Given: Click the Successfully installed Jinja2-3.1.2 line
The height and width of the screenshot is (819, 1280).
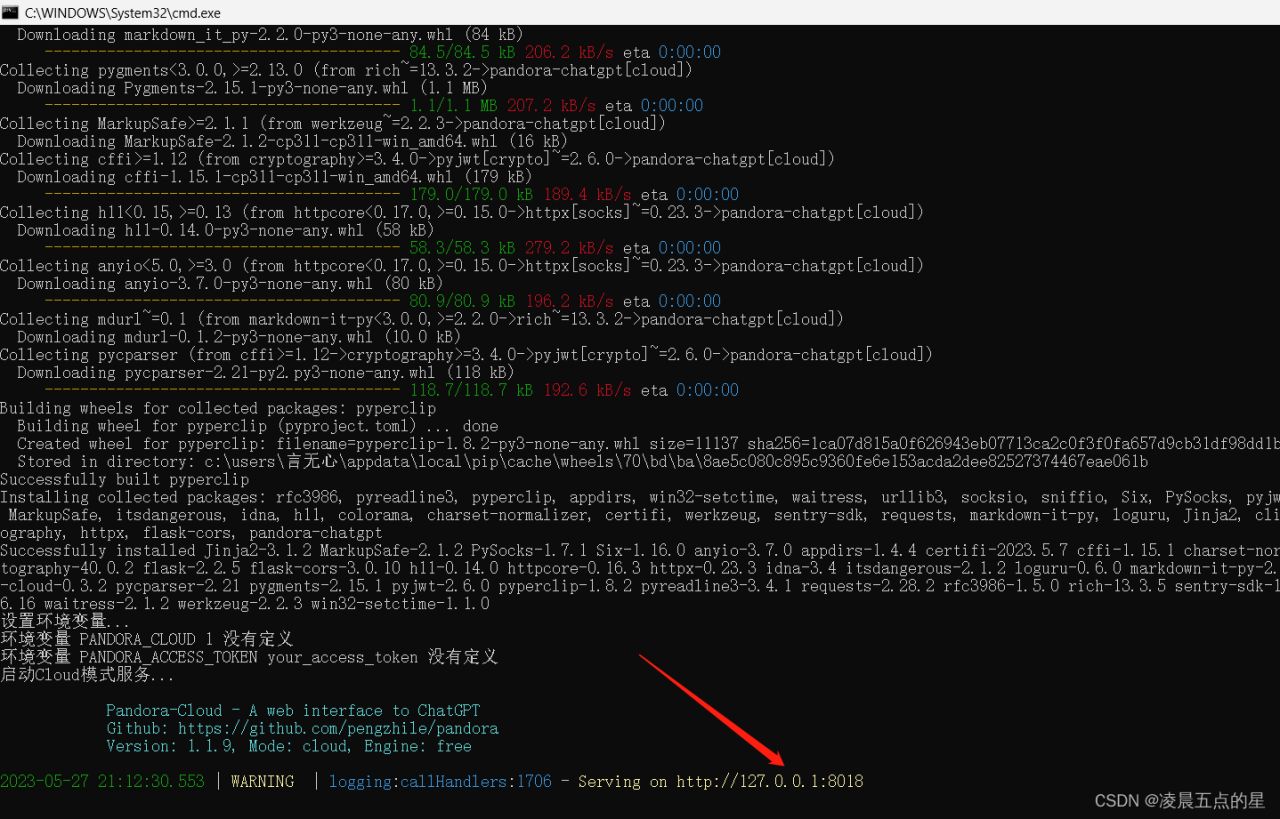Looking at the screenshot, I should pos(640,550).
